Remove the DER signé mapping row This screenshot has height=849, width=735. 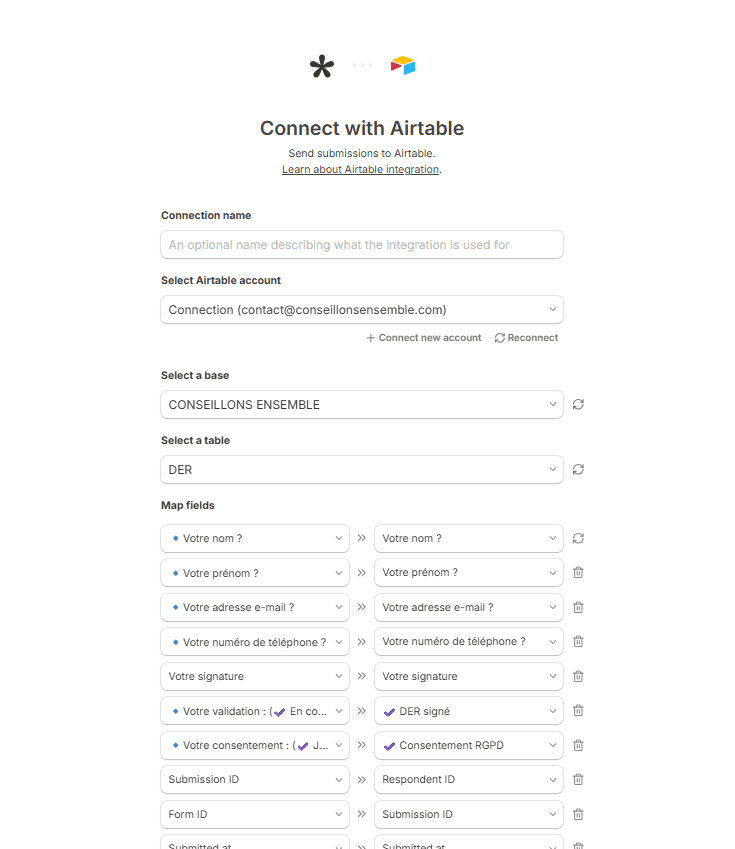click(x=578, y=711)
